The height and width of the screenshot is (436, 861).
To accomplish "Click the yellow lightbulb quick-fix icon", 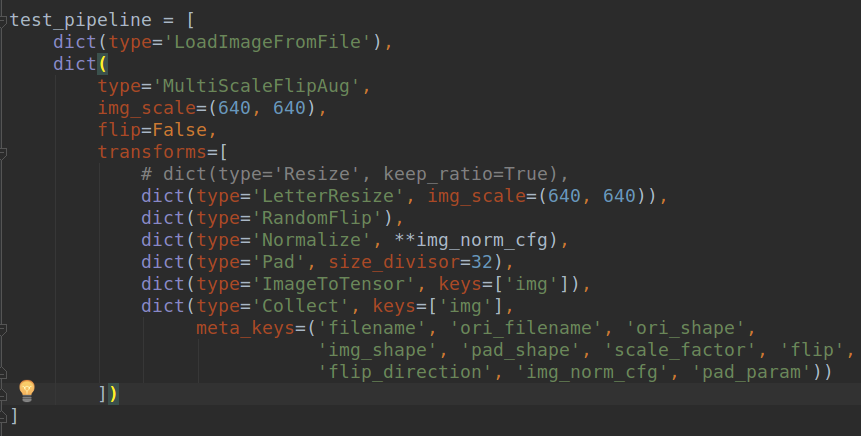I will point(27,390).
